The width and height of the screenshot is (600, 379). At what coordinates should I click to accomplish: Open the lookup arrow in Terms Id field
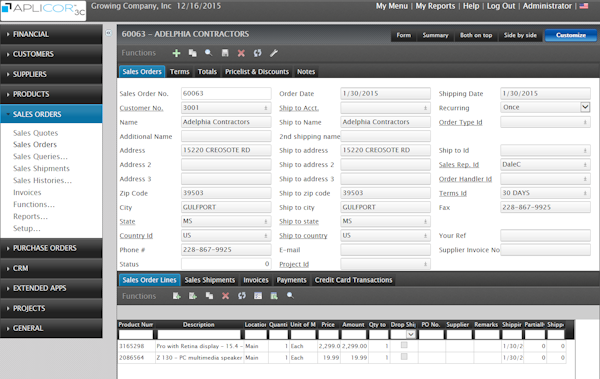585,193
